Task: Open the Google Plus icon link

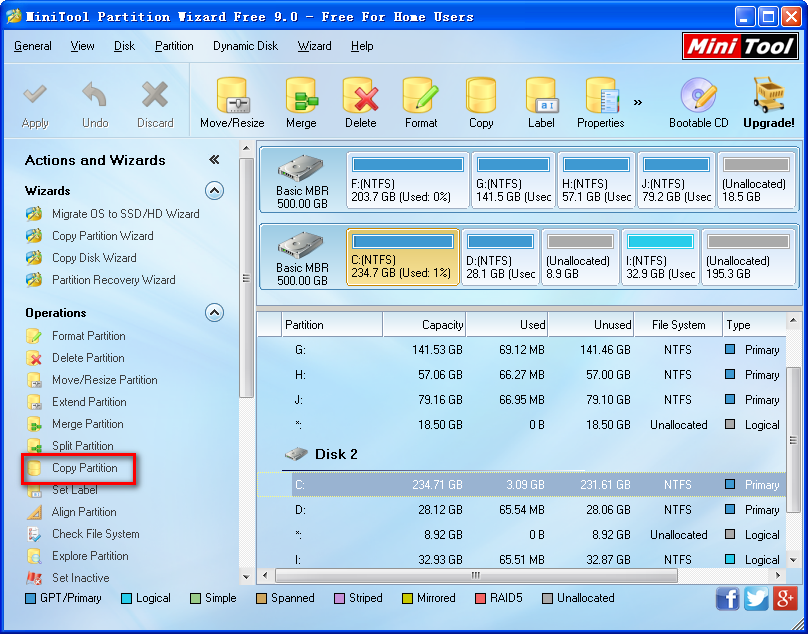Action: coord(785,599)
